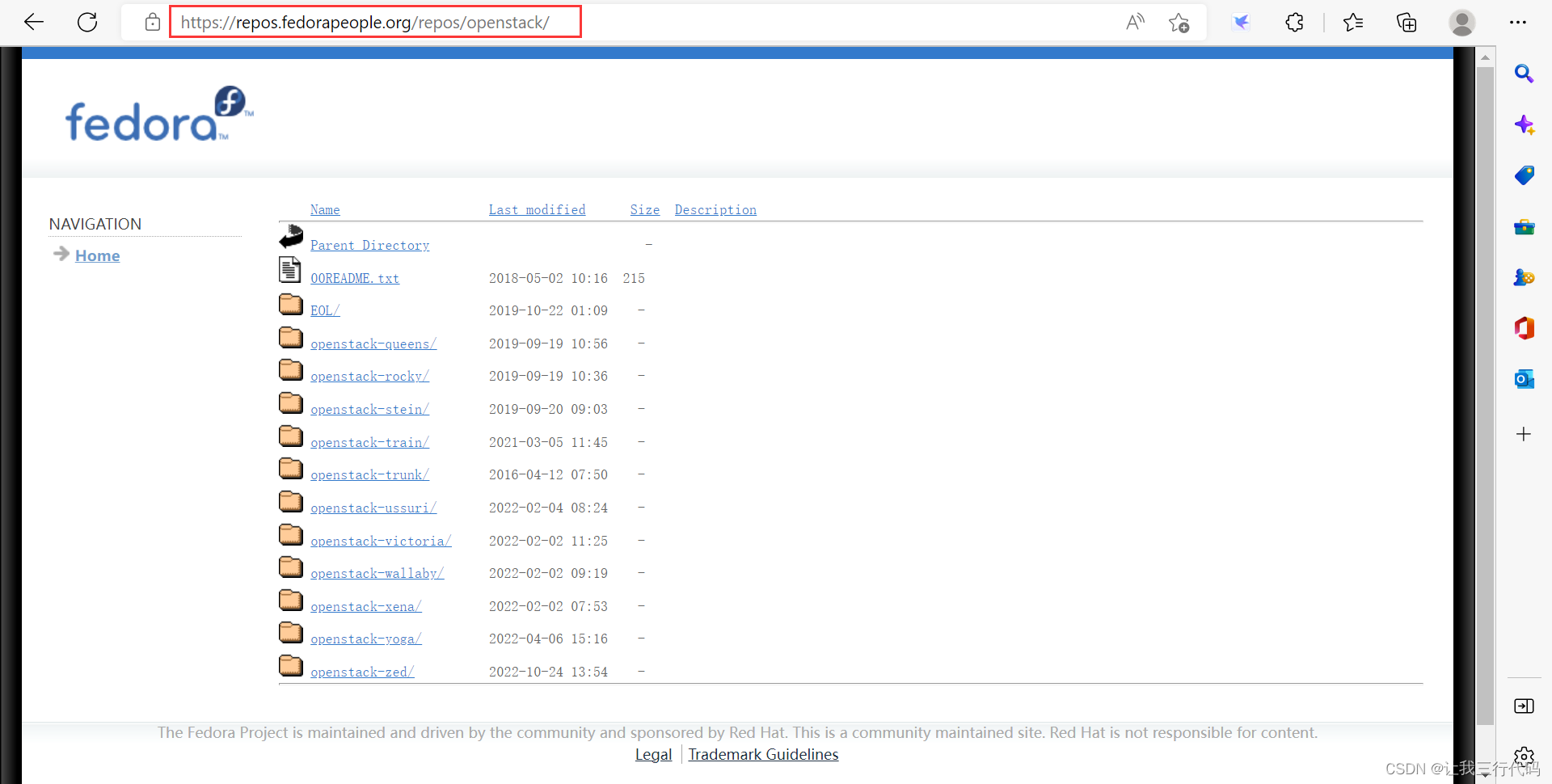Open sidebar settings gear icon

1524,757
